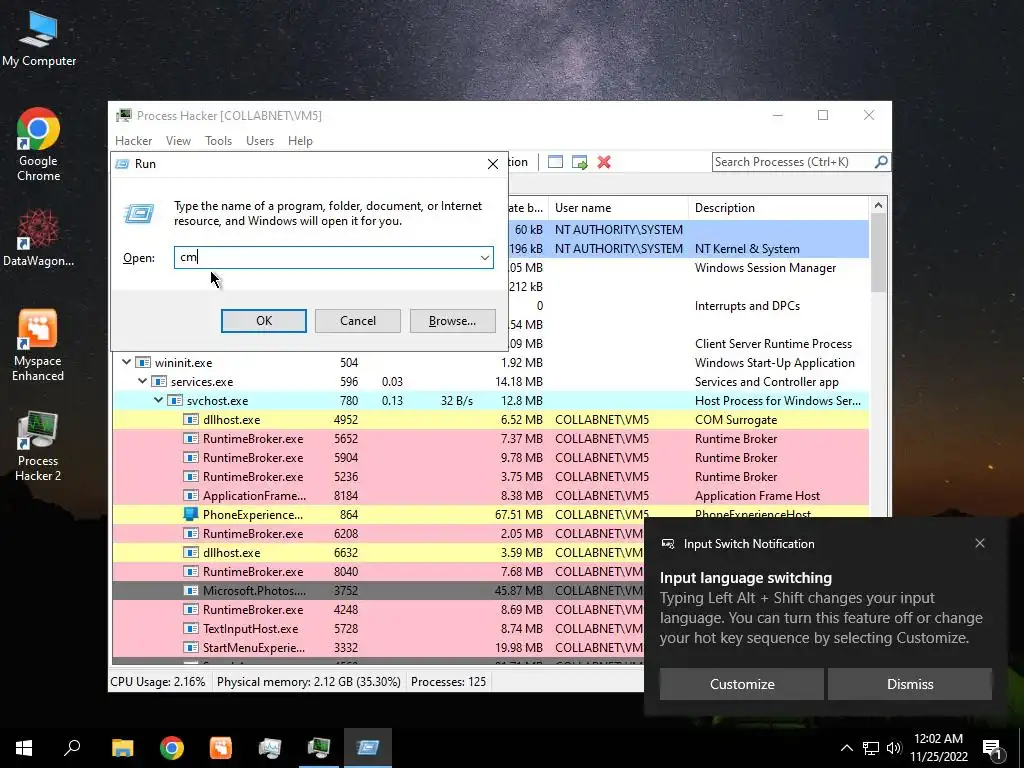Collapse the svchost.exe tree node
Viewport: 1024px width, 768px height.
(x=159, y=400)
